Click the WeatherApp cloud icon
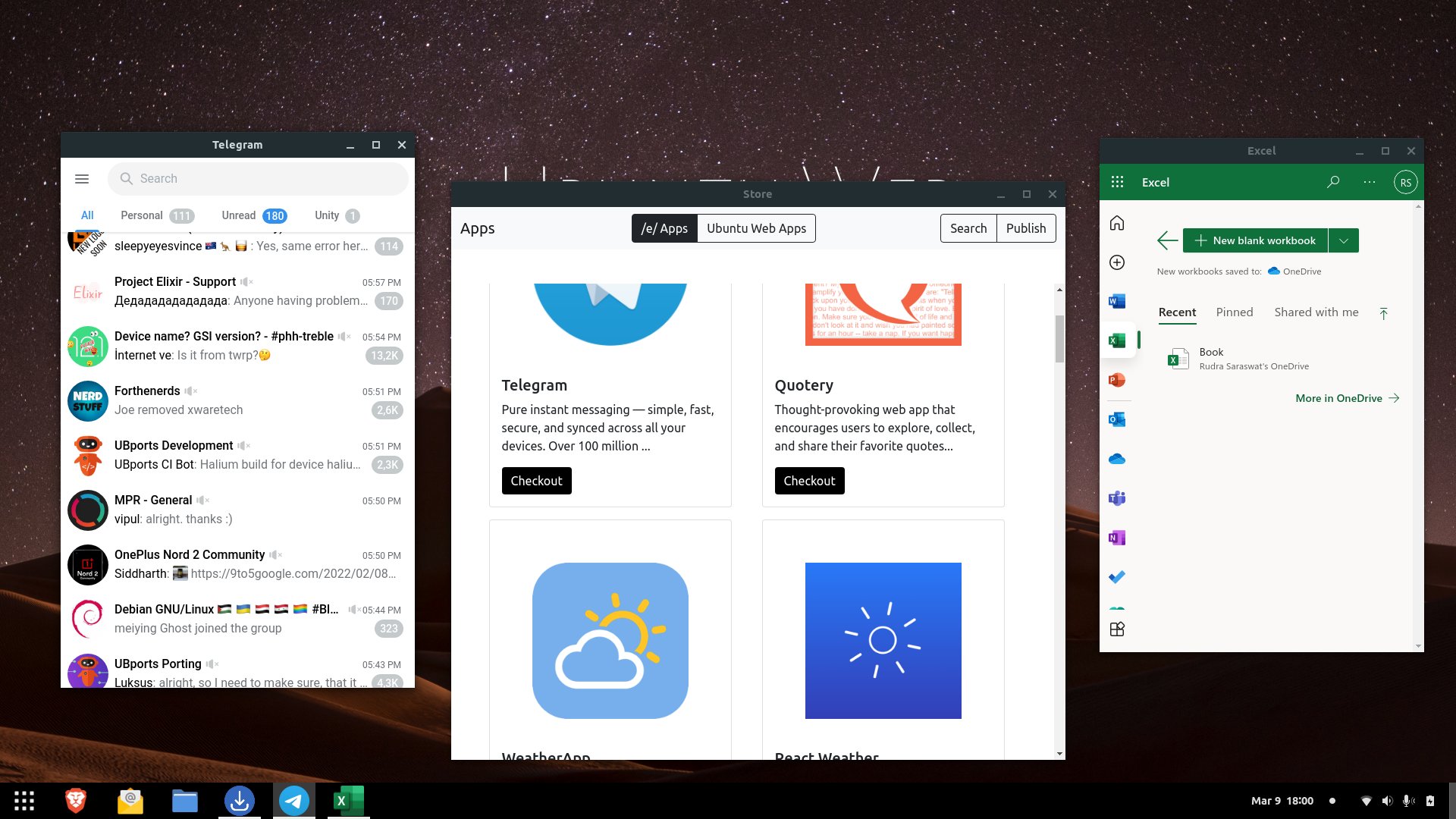 pos(610,641)
